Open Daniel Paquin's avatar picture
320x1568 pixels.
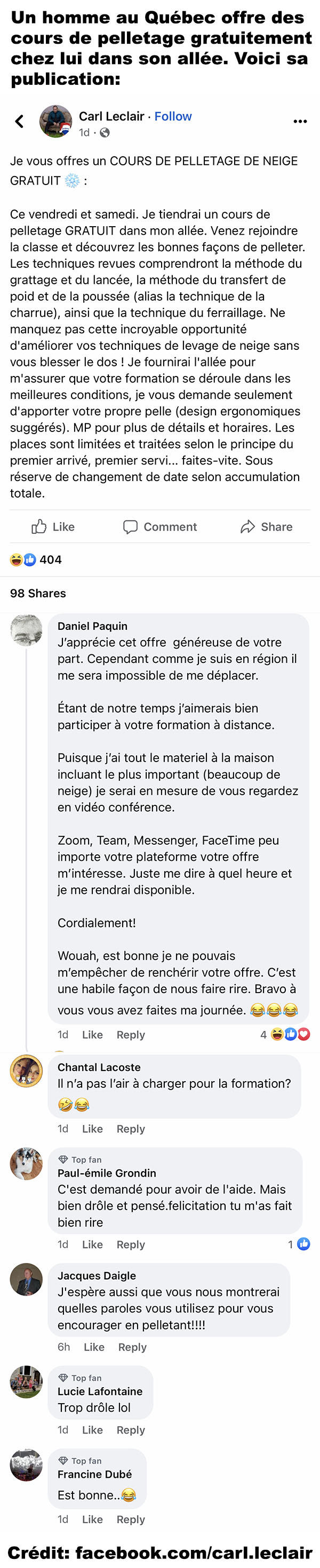pos(26,630)
